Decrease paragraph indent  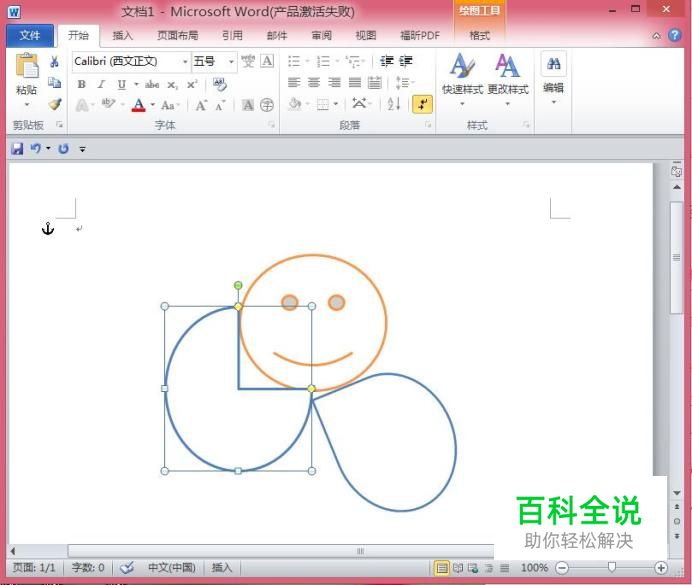tap(387, 61)
